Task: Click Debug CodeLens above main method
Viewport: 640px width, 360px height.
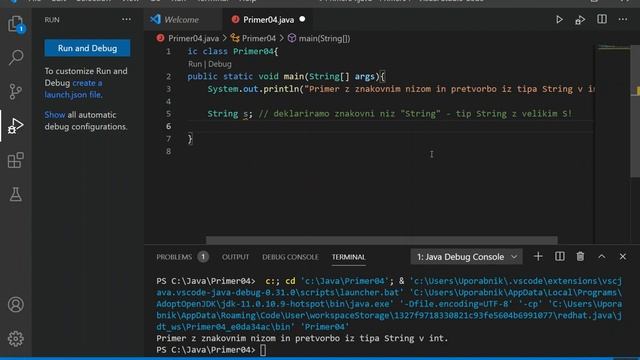Action: [x=220, y=64]
